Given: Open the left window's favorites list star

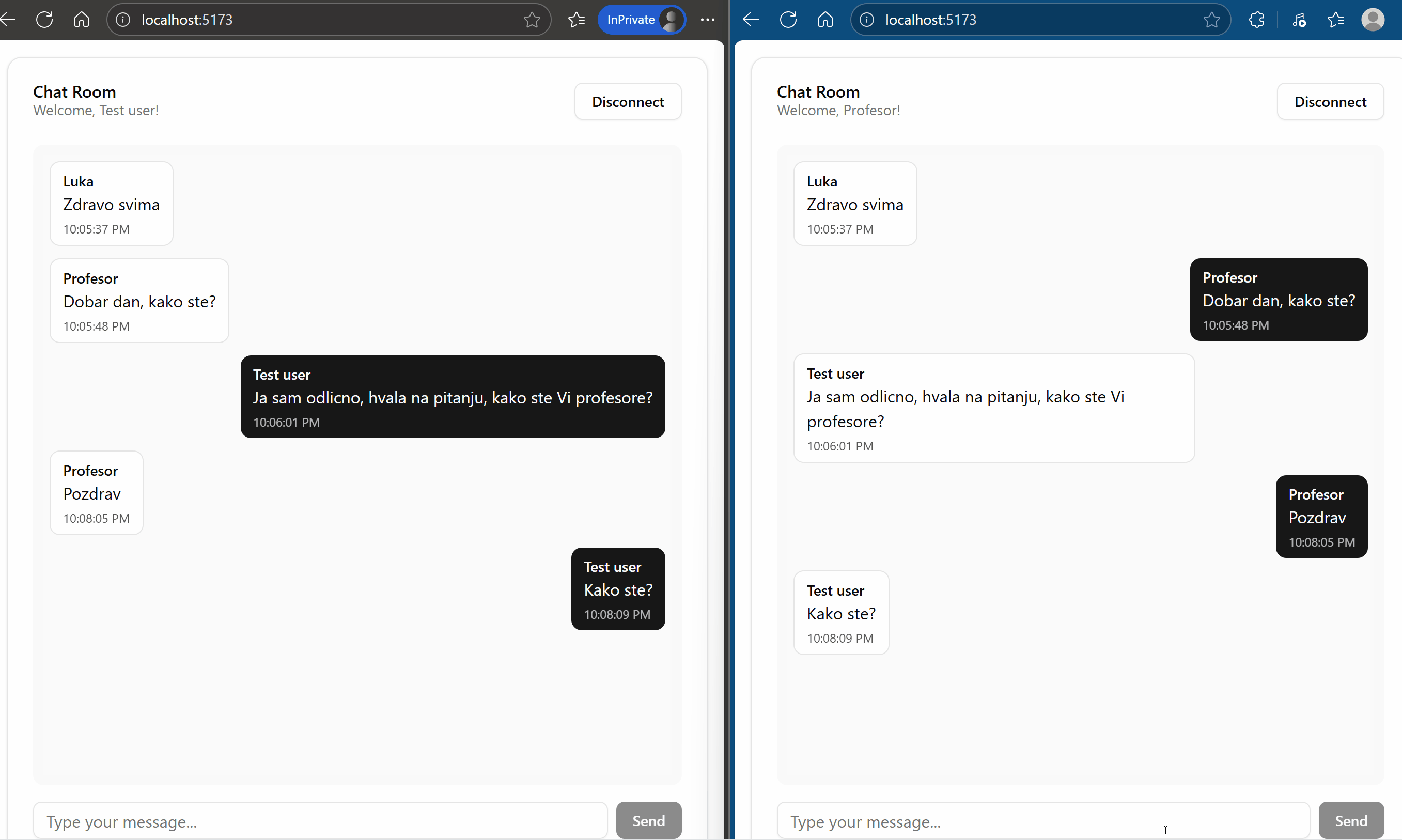Looking at the screenshot, I should 576,19.
